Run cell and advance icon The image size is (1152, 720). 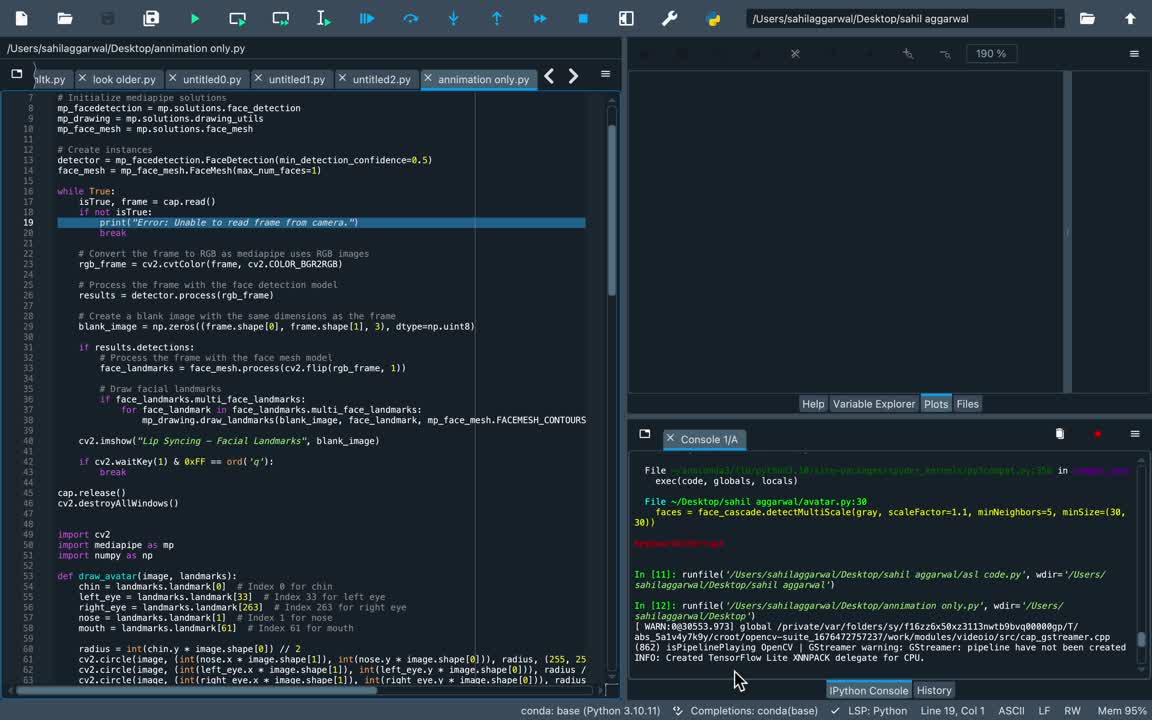point(281,18)
